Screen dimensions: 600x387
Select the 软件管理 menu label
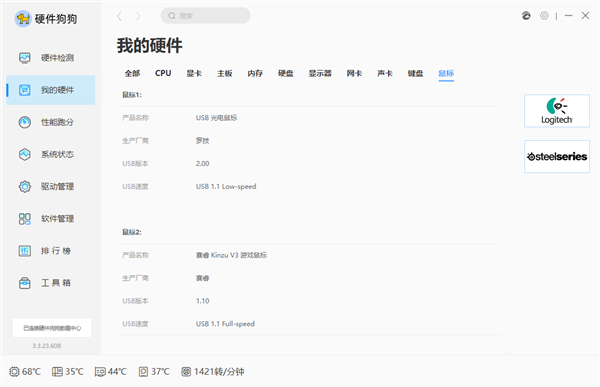[x=57, y=219]
